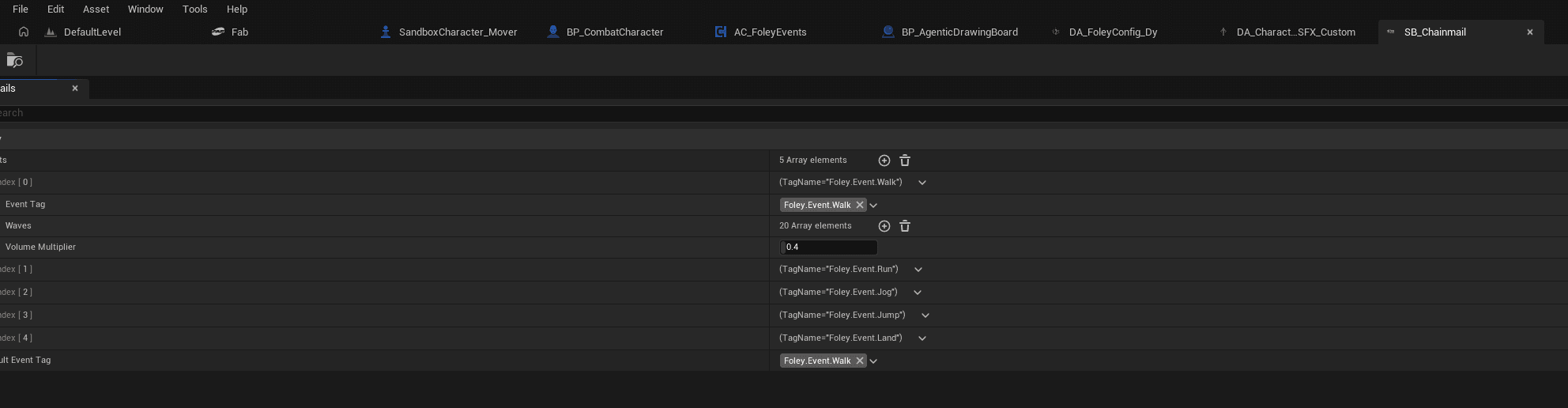Click the SandboxCharacter_Mover character icon

click(x=386, y=32)
